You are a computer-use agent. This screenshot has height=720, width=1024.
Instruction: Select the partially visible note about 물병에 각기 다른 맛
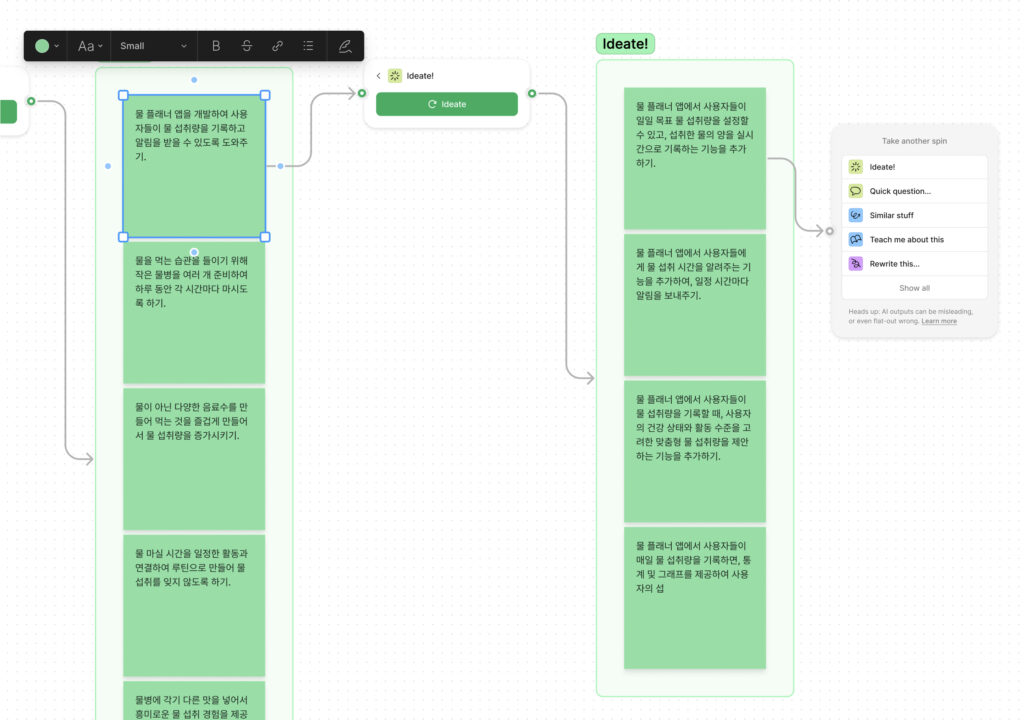point(194,700)
